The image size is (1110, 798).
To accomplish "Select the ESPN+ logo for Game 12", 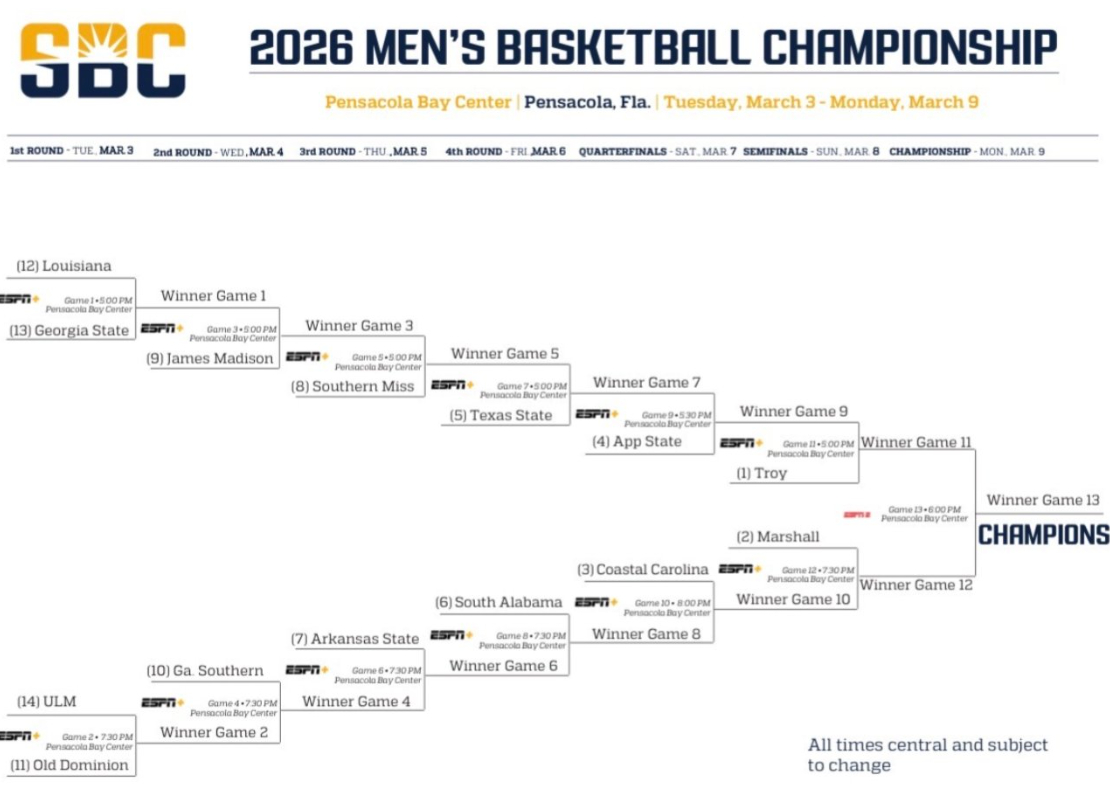I will 740,569.
